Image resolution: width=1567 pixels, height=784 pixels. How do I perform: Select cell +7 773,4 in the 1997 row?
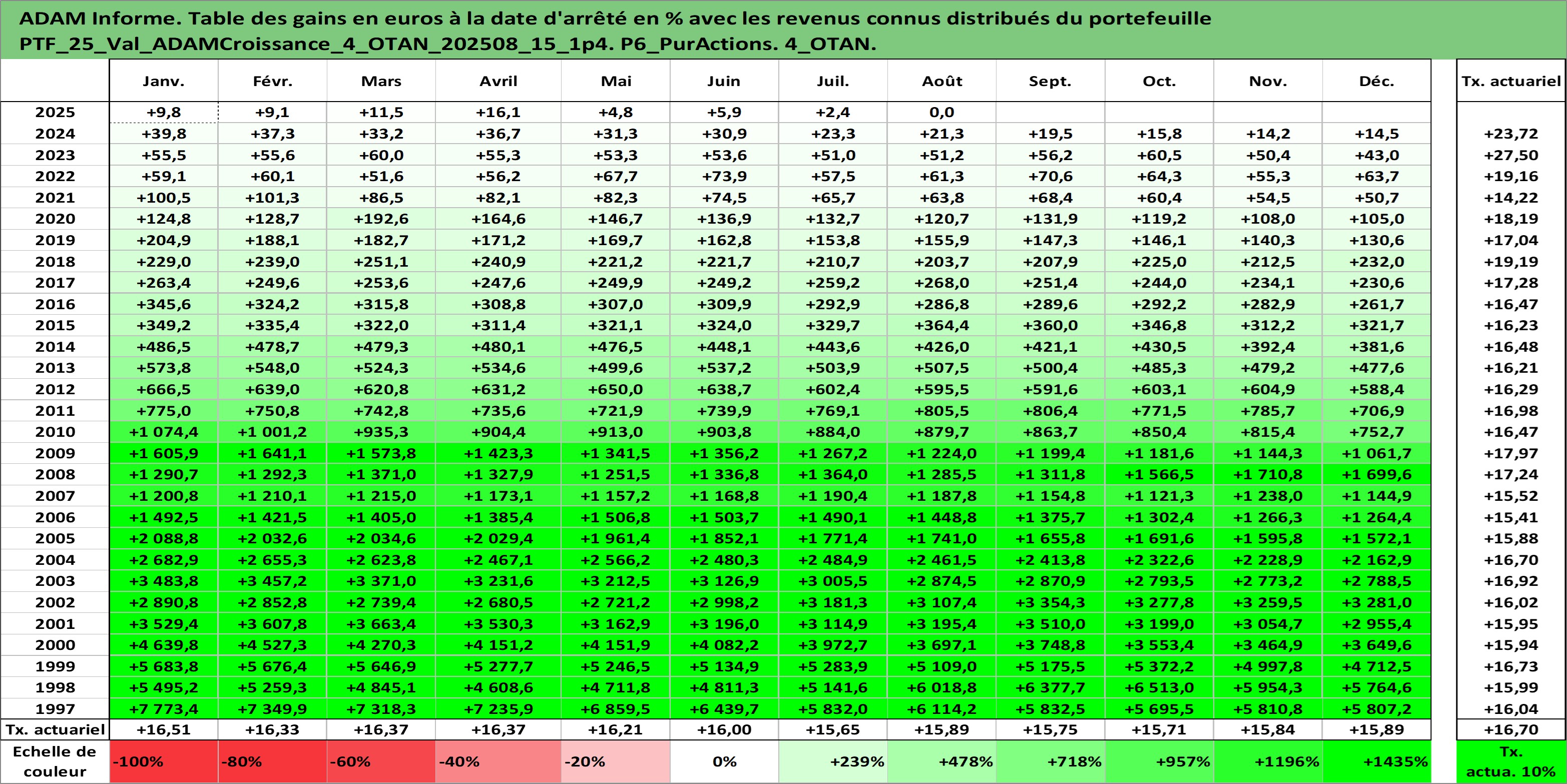[x=164, y=708]
